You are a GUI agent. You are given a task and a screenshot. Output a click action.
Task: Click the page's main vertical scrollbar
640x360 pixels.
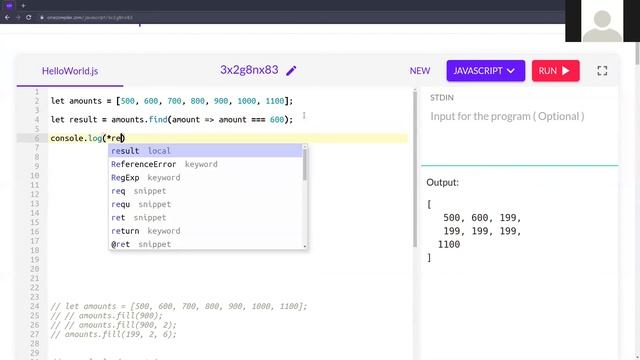click(637, 52)
